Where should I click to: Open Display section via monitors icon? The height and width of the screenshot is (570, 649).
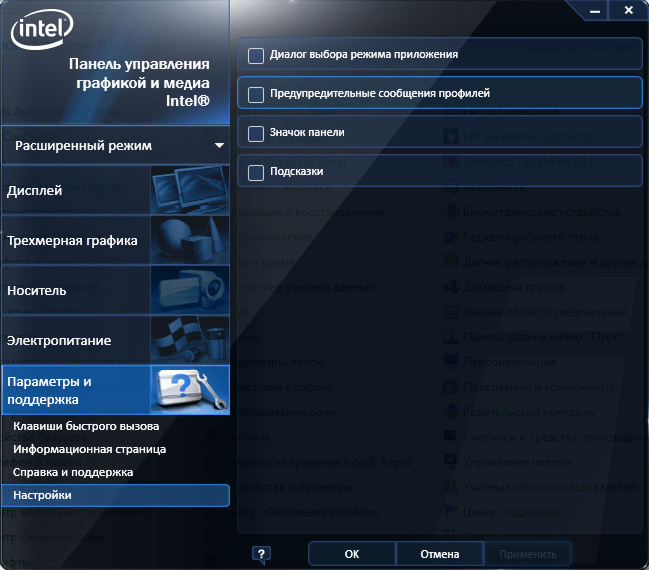(x=190, y=190)
